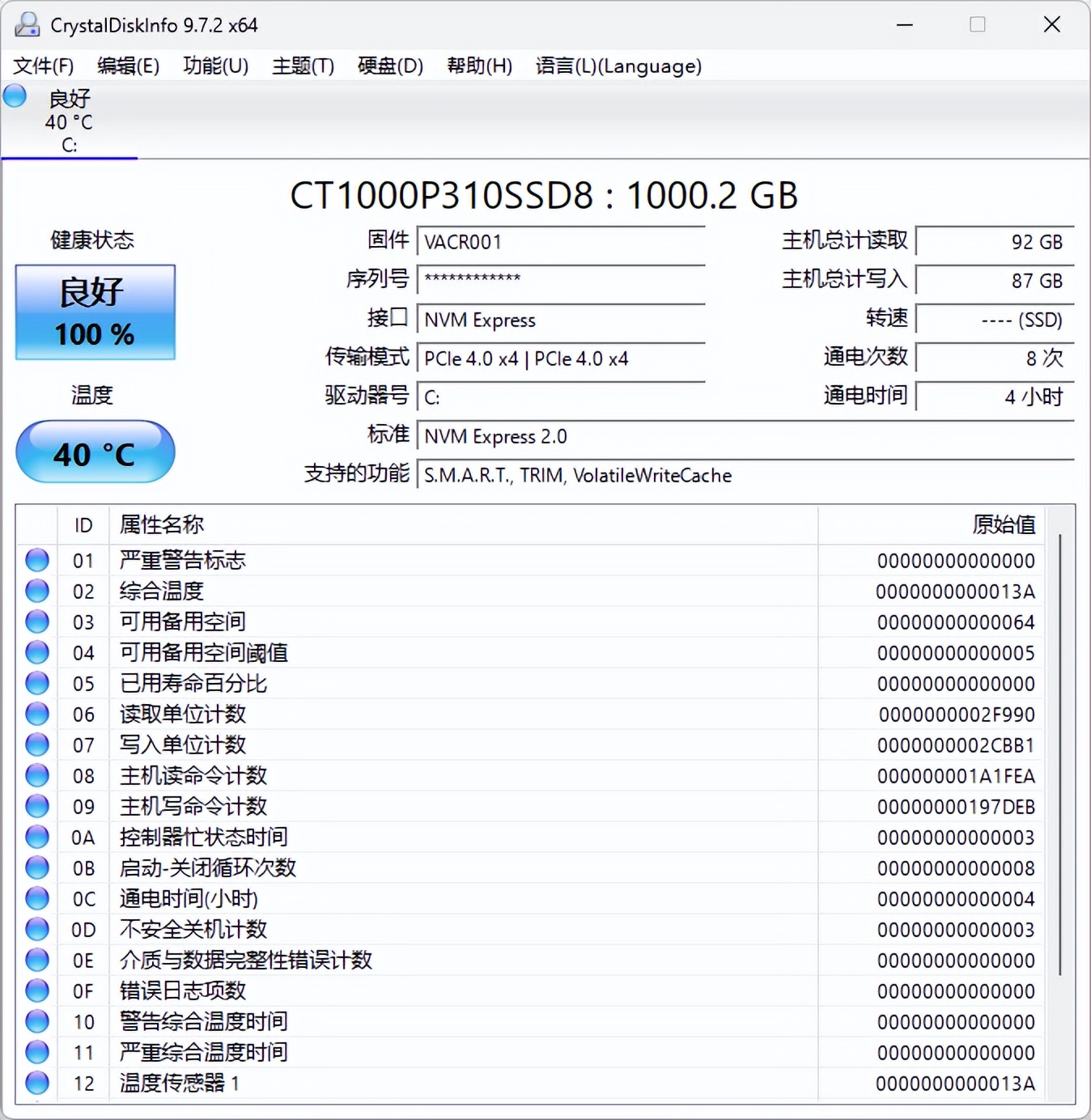The width and height of the screenshot is (1091, 1120).
Task: Click the 属性名称 column header
Action: coord(463,524)
